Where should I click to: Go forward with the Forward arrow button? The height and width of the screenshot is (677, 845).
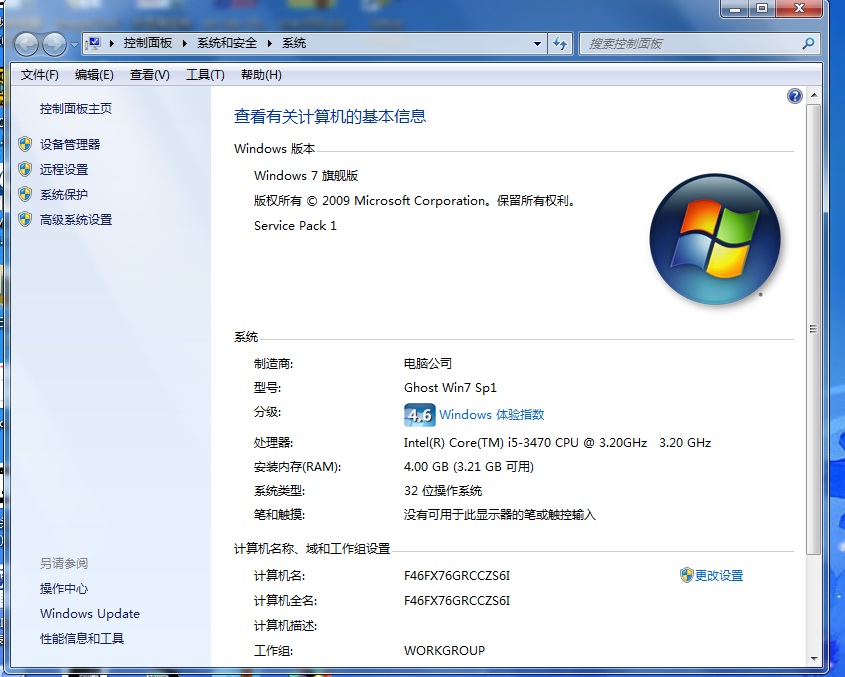click(x=54, y=44)
